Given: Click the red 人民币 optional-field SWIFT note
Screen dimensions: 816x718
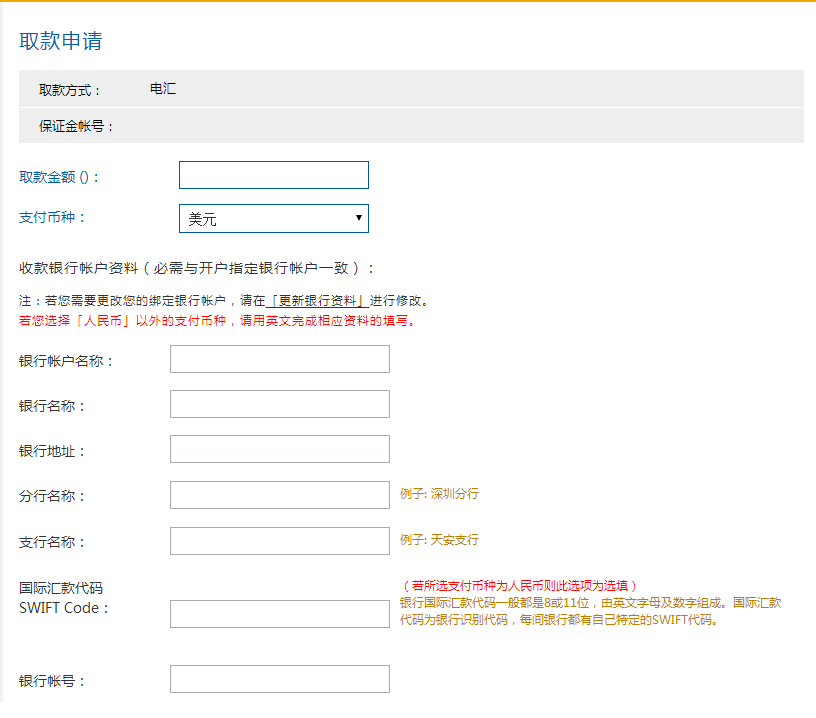Looking at the screenshot, I should [519, 585].
